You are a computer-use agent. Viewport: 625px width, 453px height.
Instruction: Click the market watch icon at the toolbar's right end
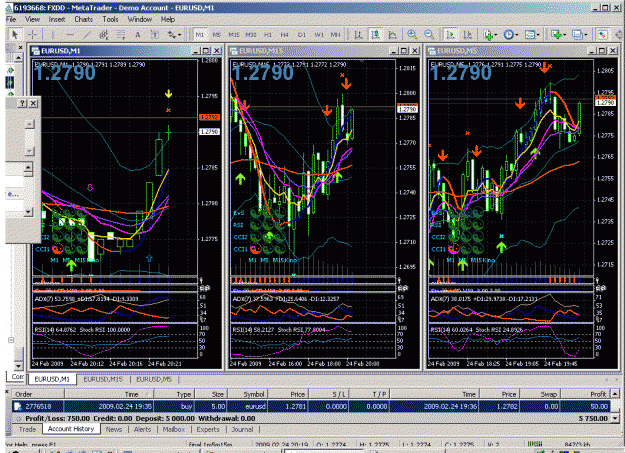tap(602, 35)
